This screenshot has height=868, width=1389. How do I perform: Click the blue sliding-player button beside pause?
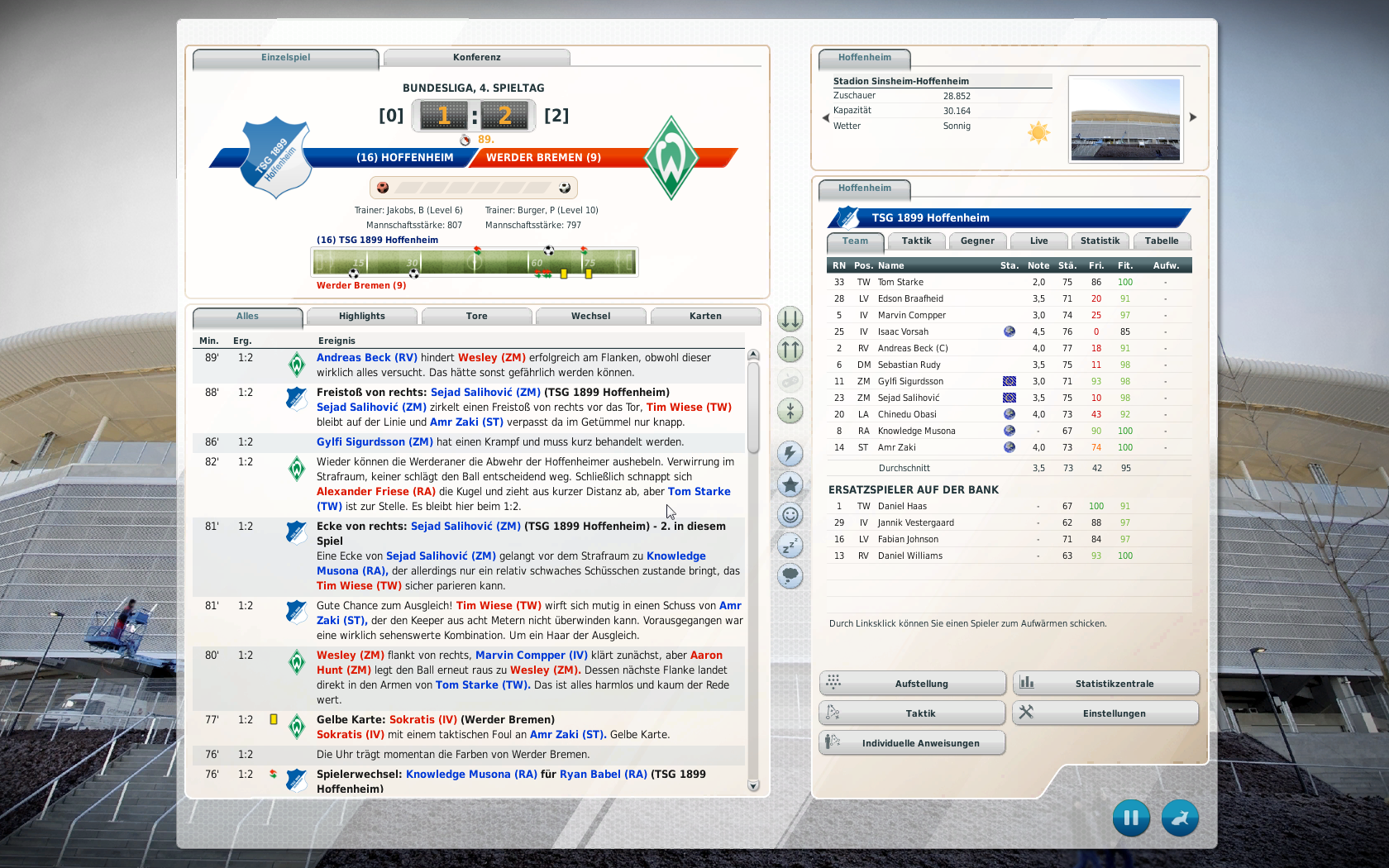[1180, 818]
